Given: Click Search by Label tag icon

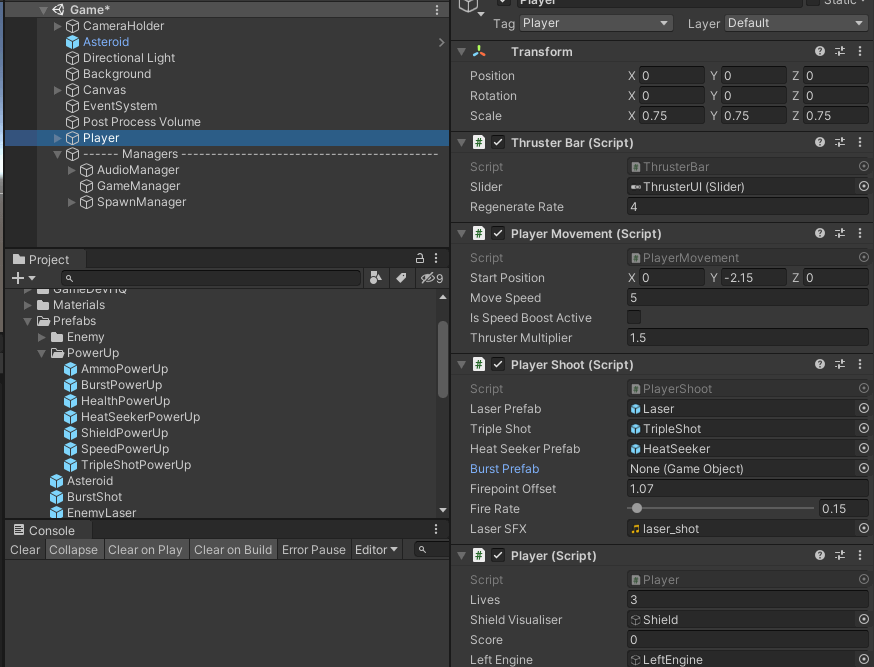Looking at the screenshot, I should point(401,277).
